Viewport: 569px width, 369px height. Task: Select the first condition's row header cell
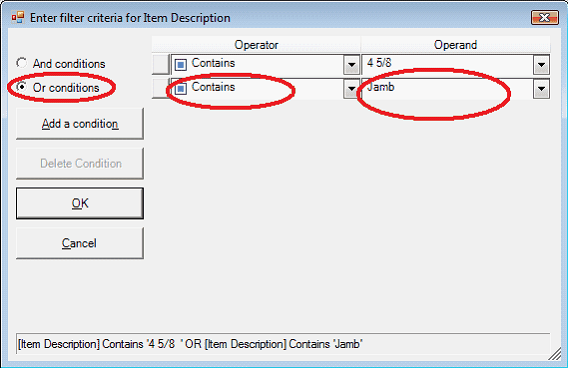click(x=161, y=65)
